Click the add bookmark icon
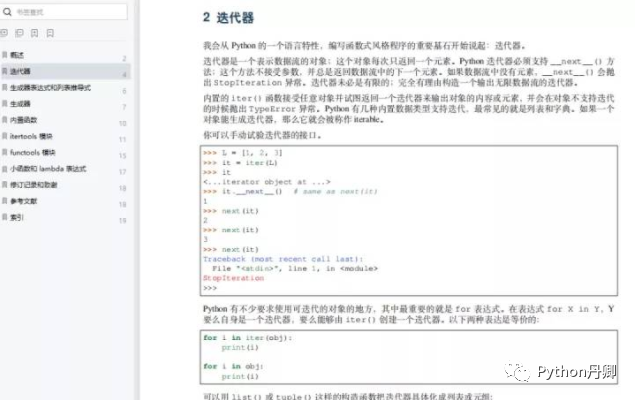Image resolution: width=637 pixels, height=400 pixels. (x=35, y=33)
